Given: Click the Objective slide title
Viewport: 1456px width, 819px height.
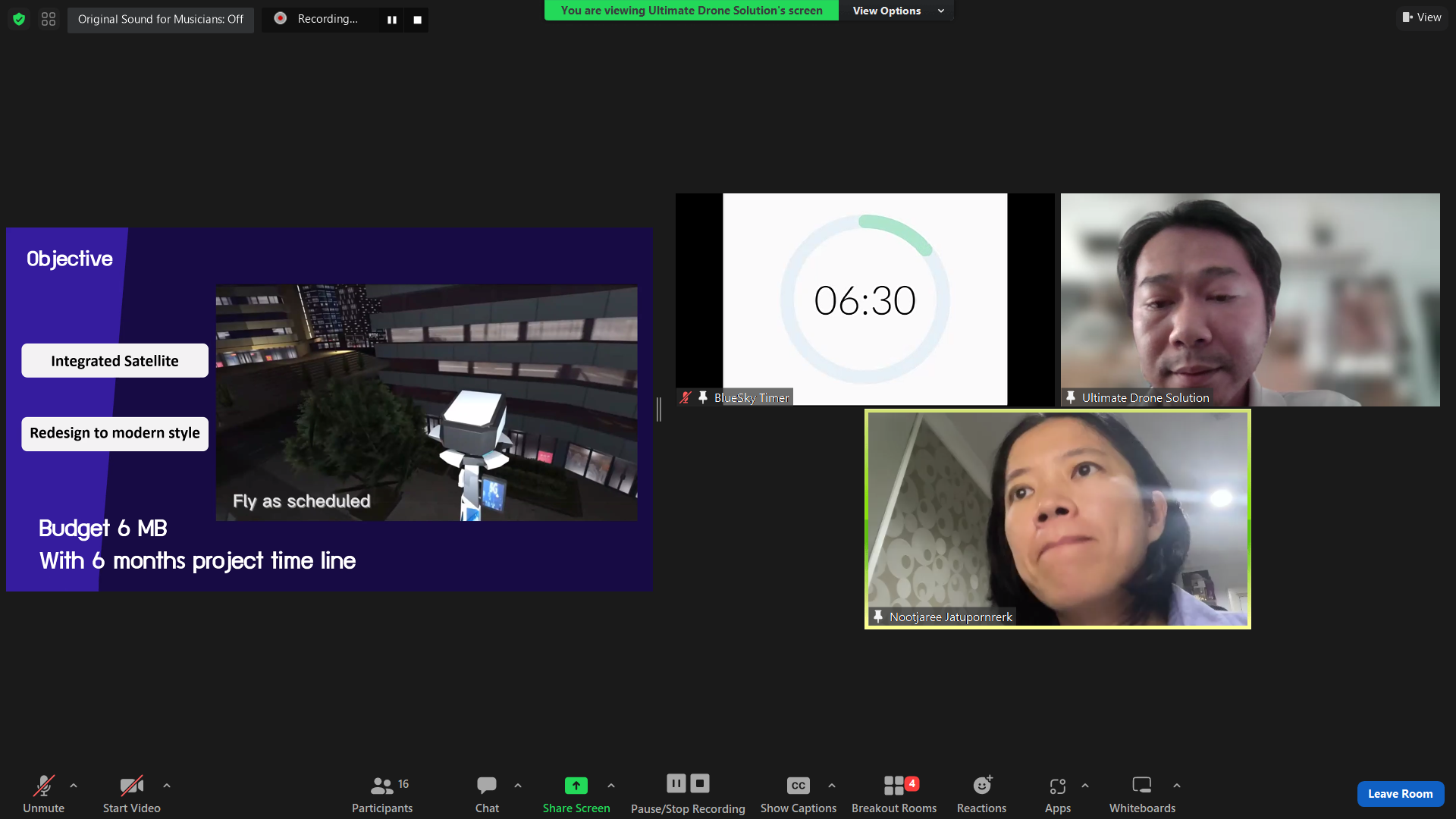Looking at the screenshot, I should (70, 259).
